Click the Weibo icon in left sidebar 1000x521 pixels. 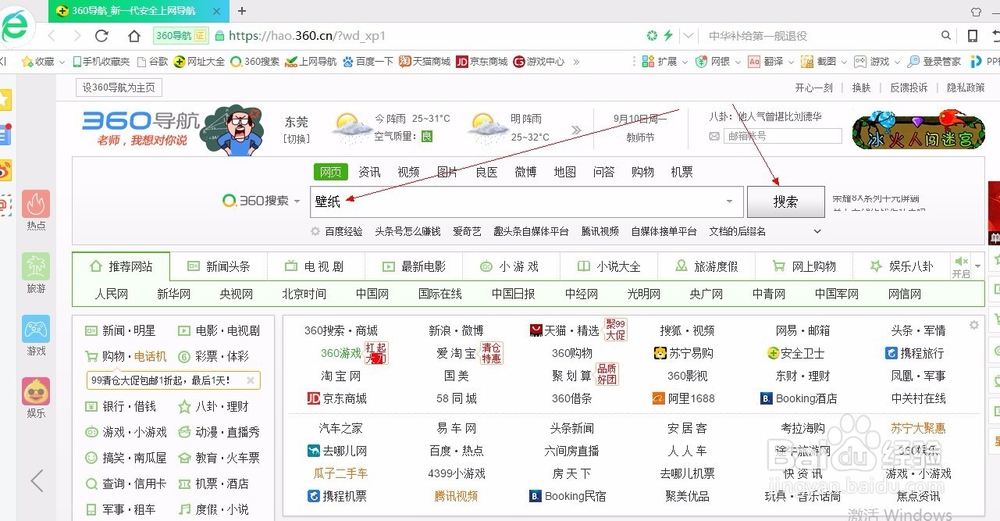(5, 170)
